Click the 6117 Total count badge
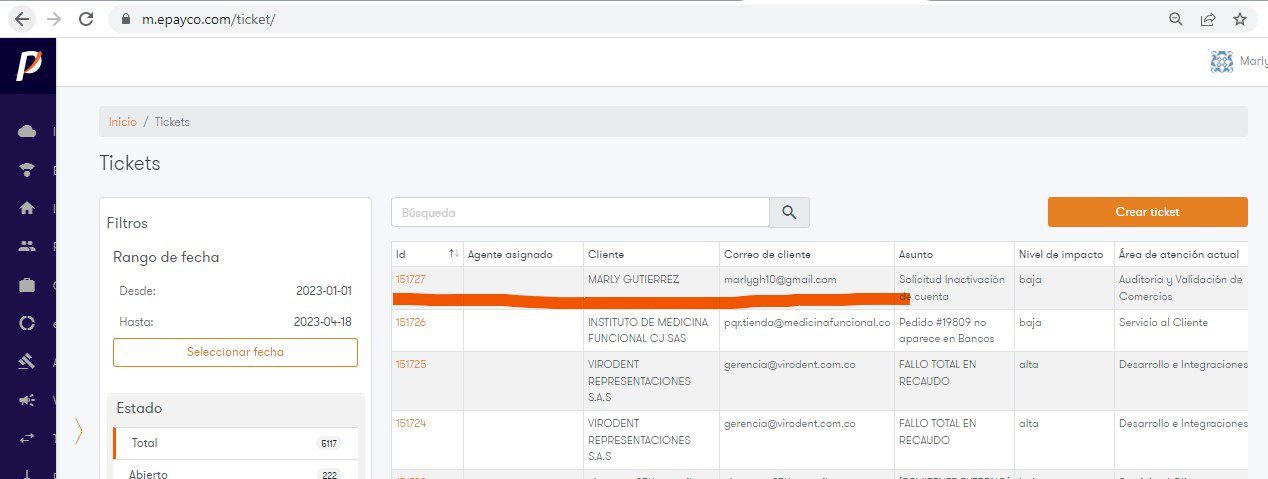Image resolution: width=1268 pixels, height=479 pixels. coord(328,443)
